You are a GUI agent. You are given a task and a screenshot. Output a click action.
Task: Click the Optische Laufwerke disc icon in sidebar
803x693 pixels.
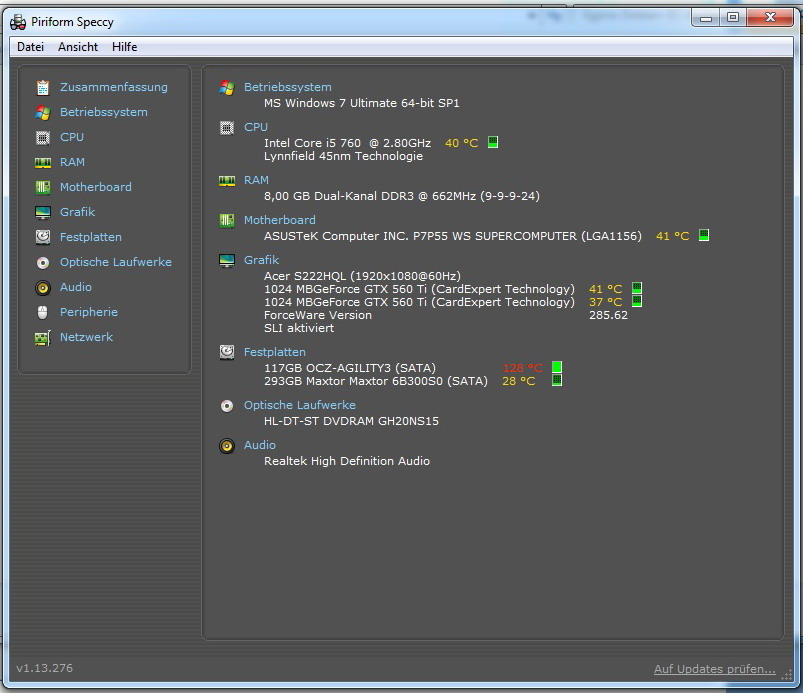[x=43, y=263]
